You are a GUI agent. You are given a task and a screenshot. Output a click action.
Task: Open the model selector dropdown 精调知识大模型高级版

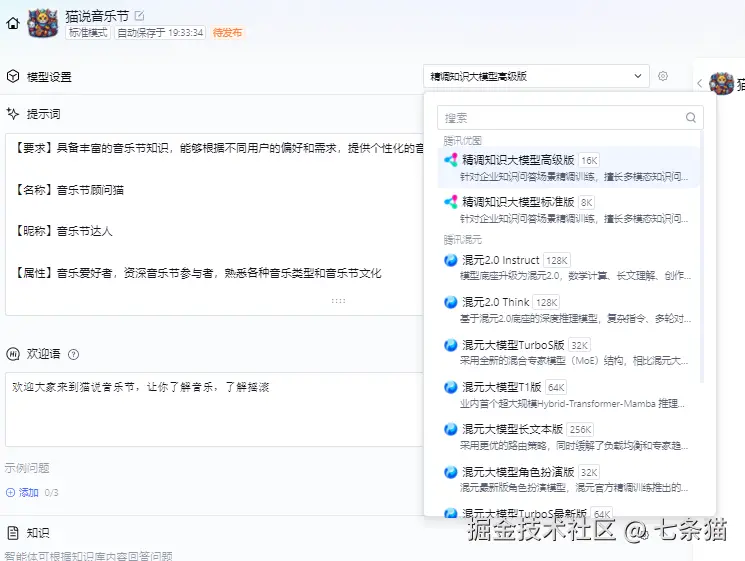click(x=536, y=76)
